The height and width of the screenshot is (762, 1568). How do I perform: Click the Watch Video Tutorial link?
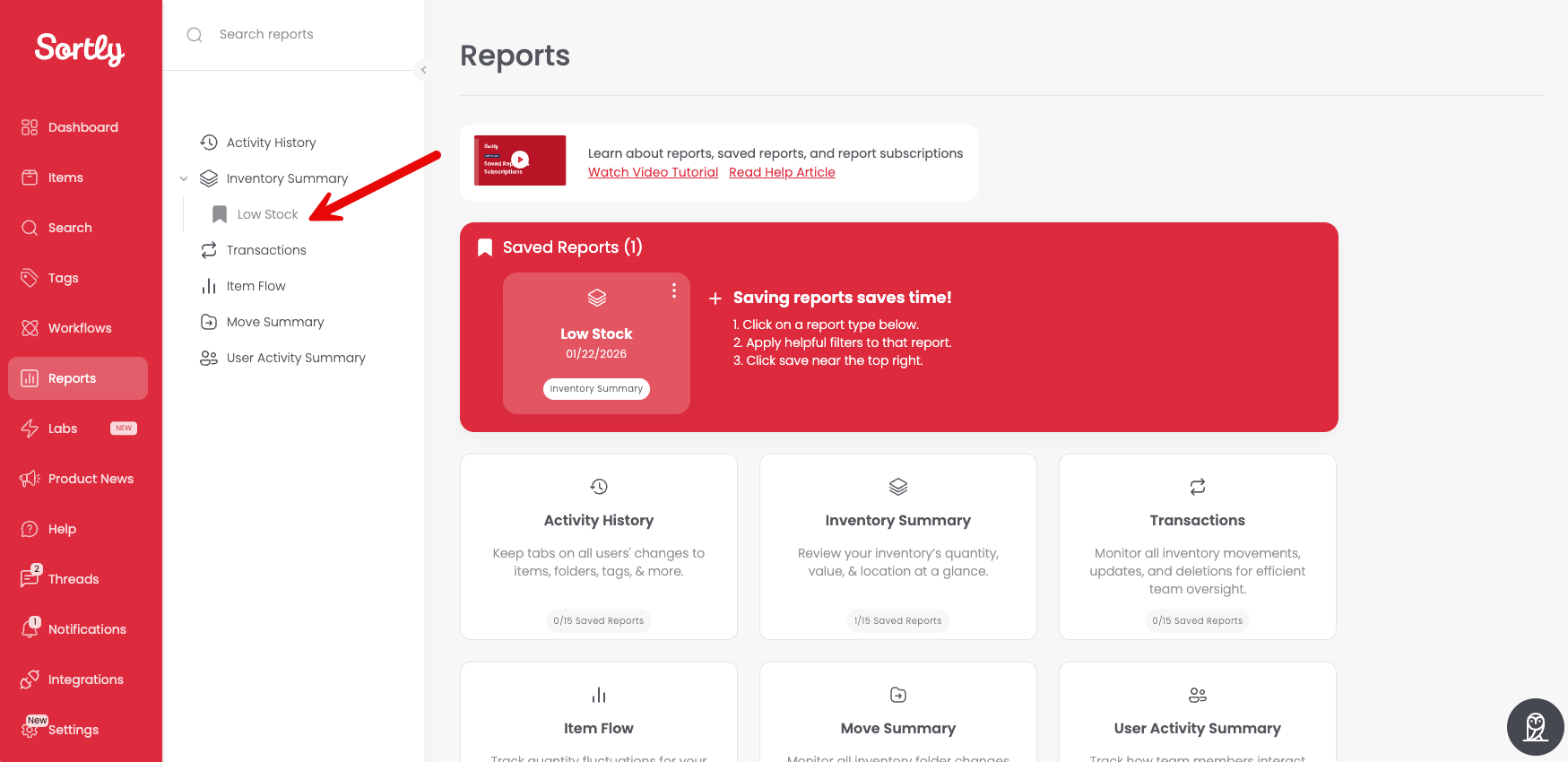pyautogui.click(x=653, y=172)
